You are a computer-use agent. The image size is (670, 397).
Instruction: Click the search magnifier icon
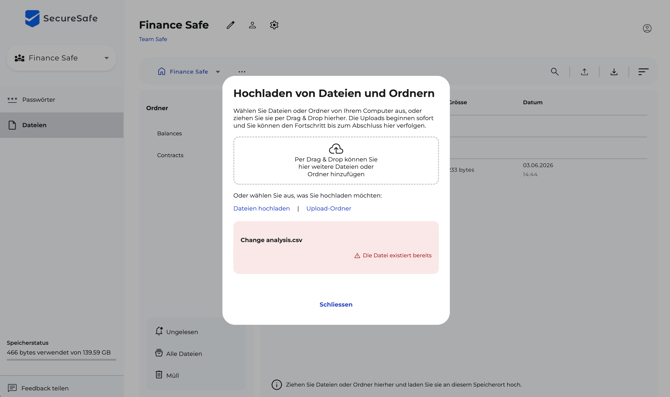pos(555,72)
